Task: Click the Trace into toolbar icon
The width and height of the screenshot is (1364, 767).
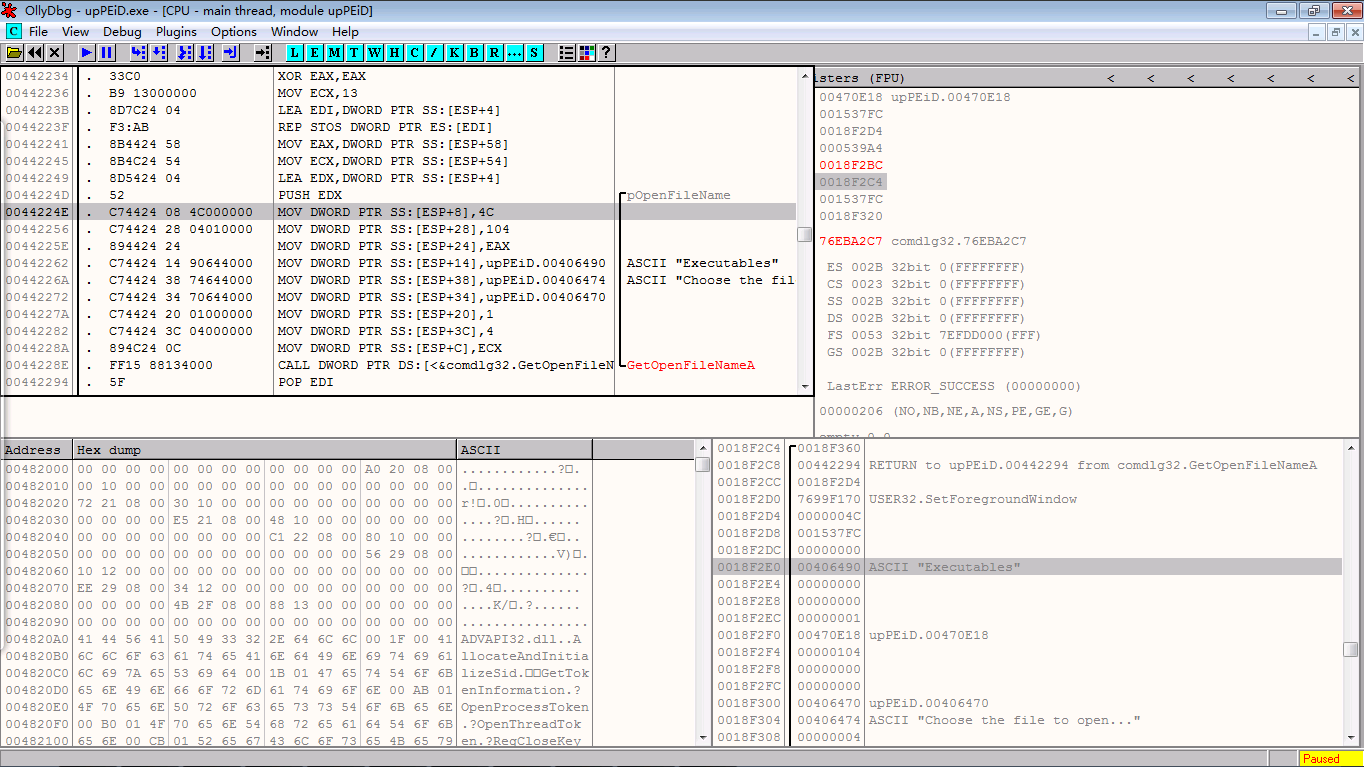Action: tap(185, 52)
